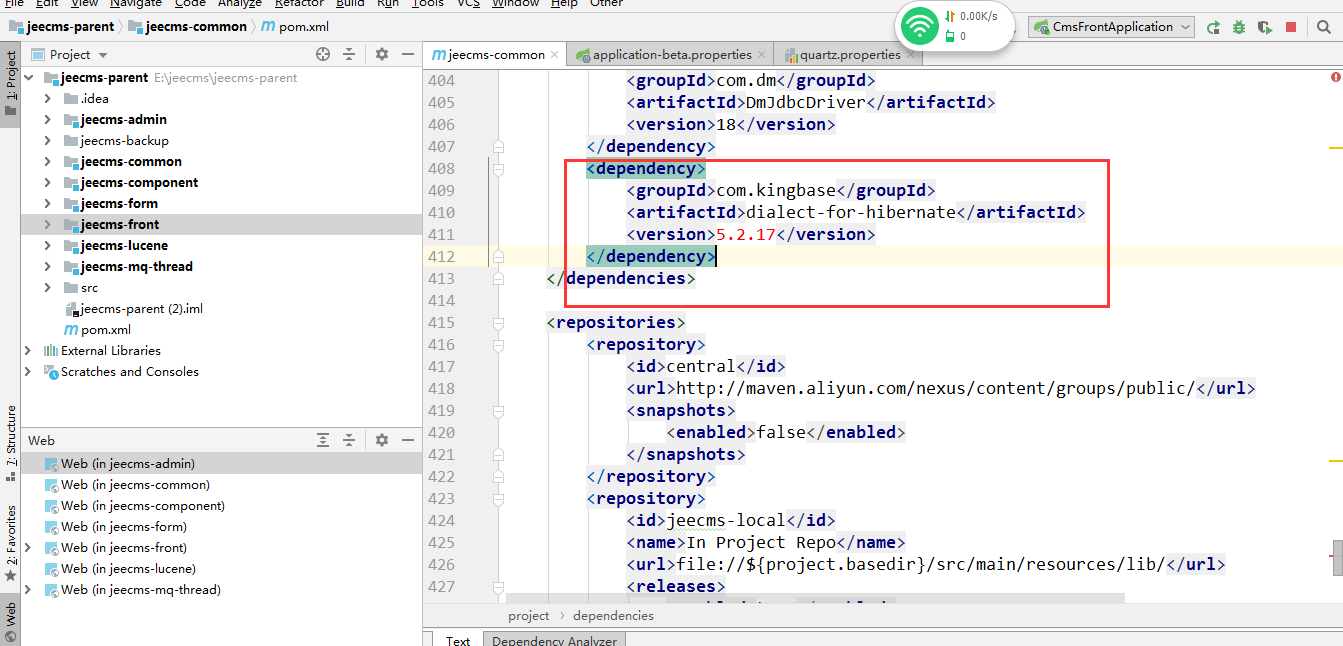Expand Web (in jeecms-front) node
The height and width of the screenshot is (646, 1343).
pyautogui.click(x=28, y=548)
